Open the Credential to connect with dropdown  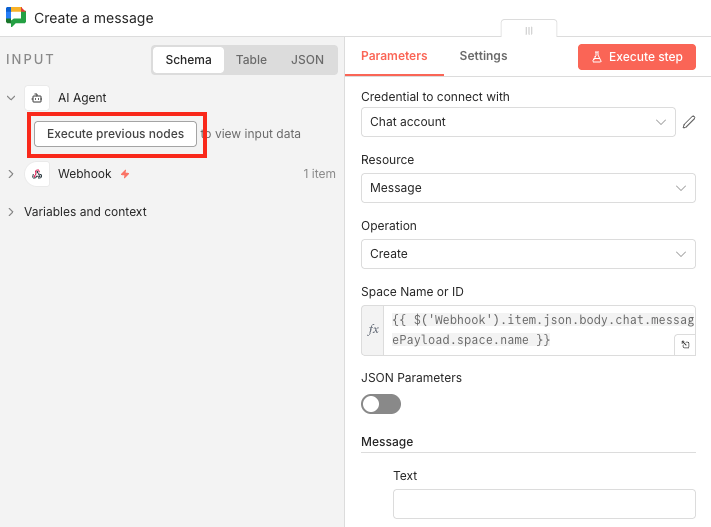[518, 122]
